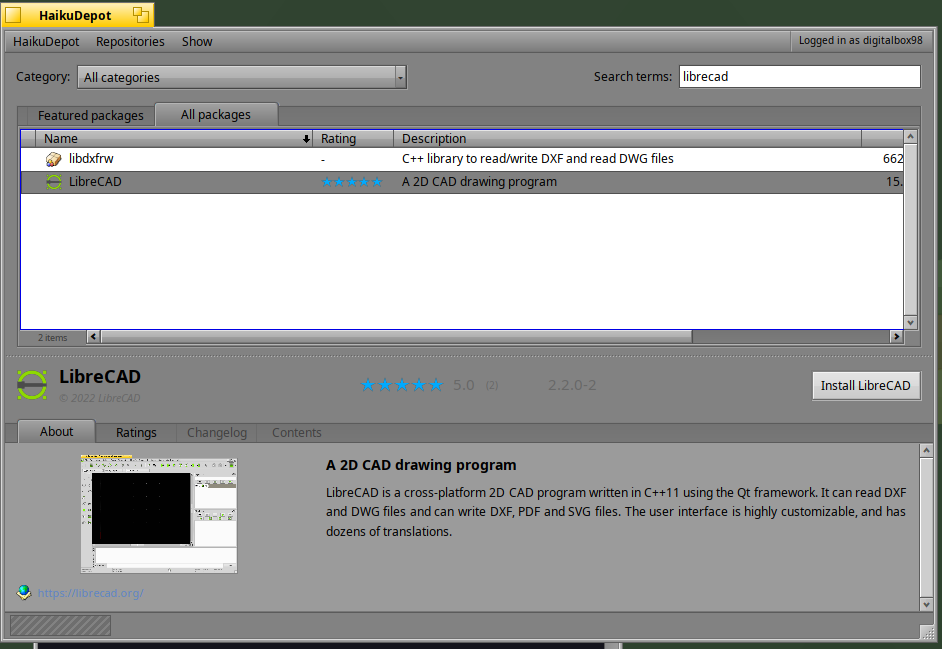Open the Ratings tab

[136, 433]
